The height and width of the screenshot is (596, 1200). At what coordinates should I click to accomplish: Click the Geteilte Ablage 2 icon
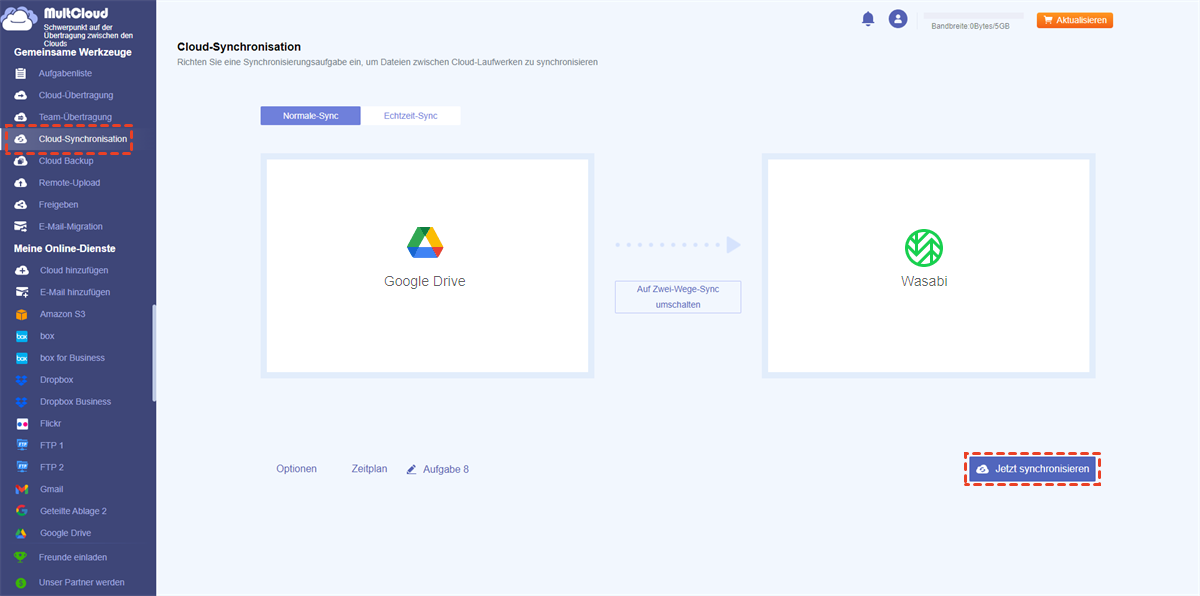point(21,511)
